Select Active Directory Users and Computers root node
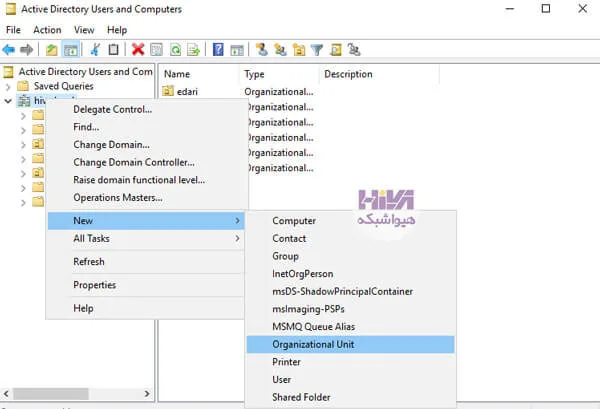The width and height of the screenshot is (600, 409). (x=85, y=72)
